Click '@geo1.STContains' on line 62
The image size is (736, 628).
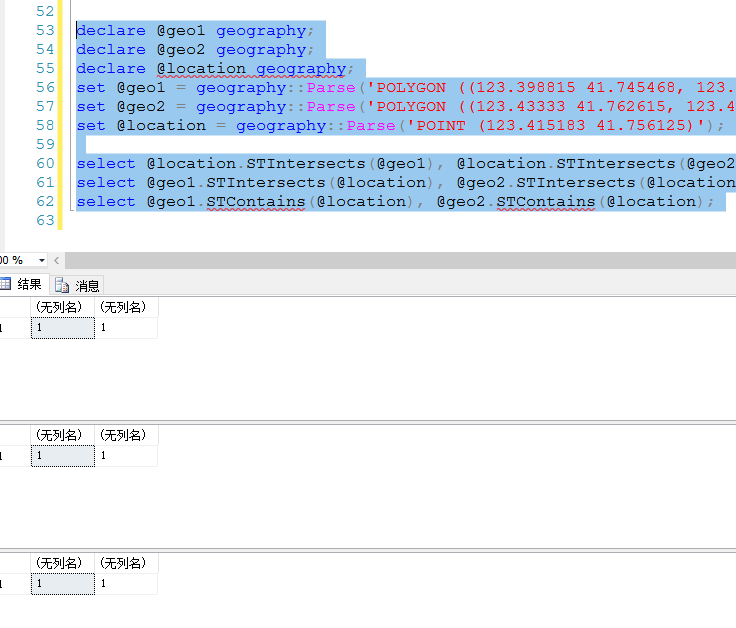[226, 202]
